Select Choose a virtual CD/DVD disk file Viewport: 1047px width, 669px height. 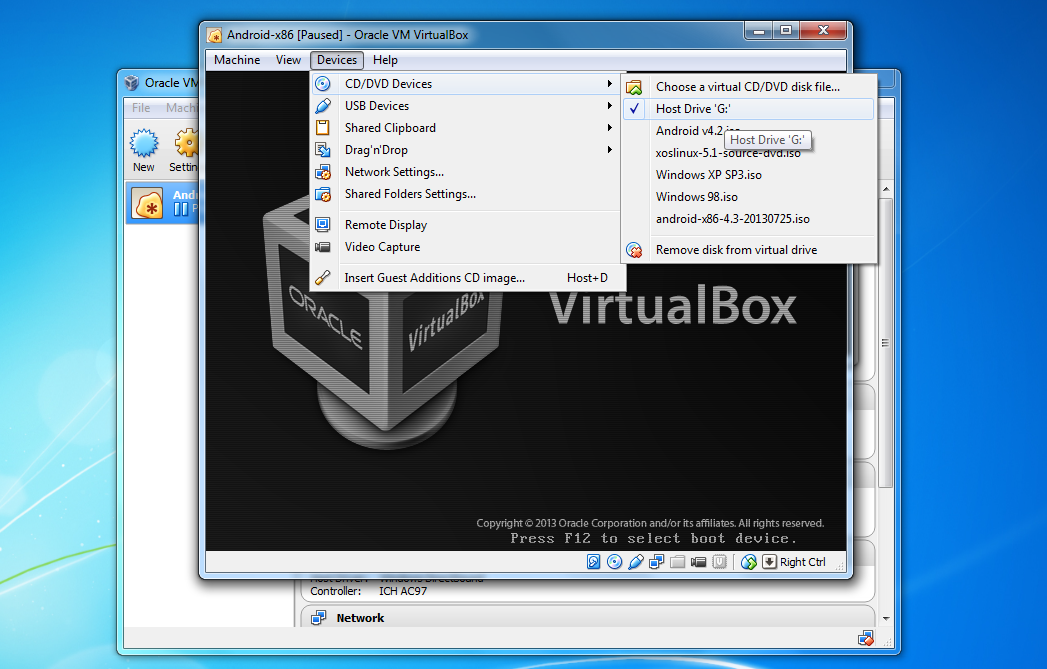(749, 87)
